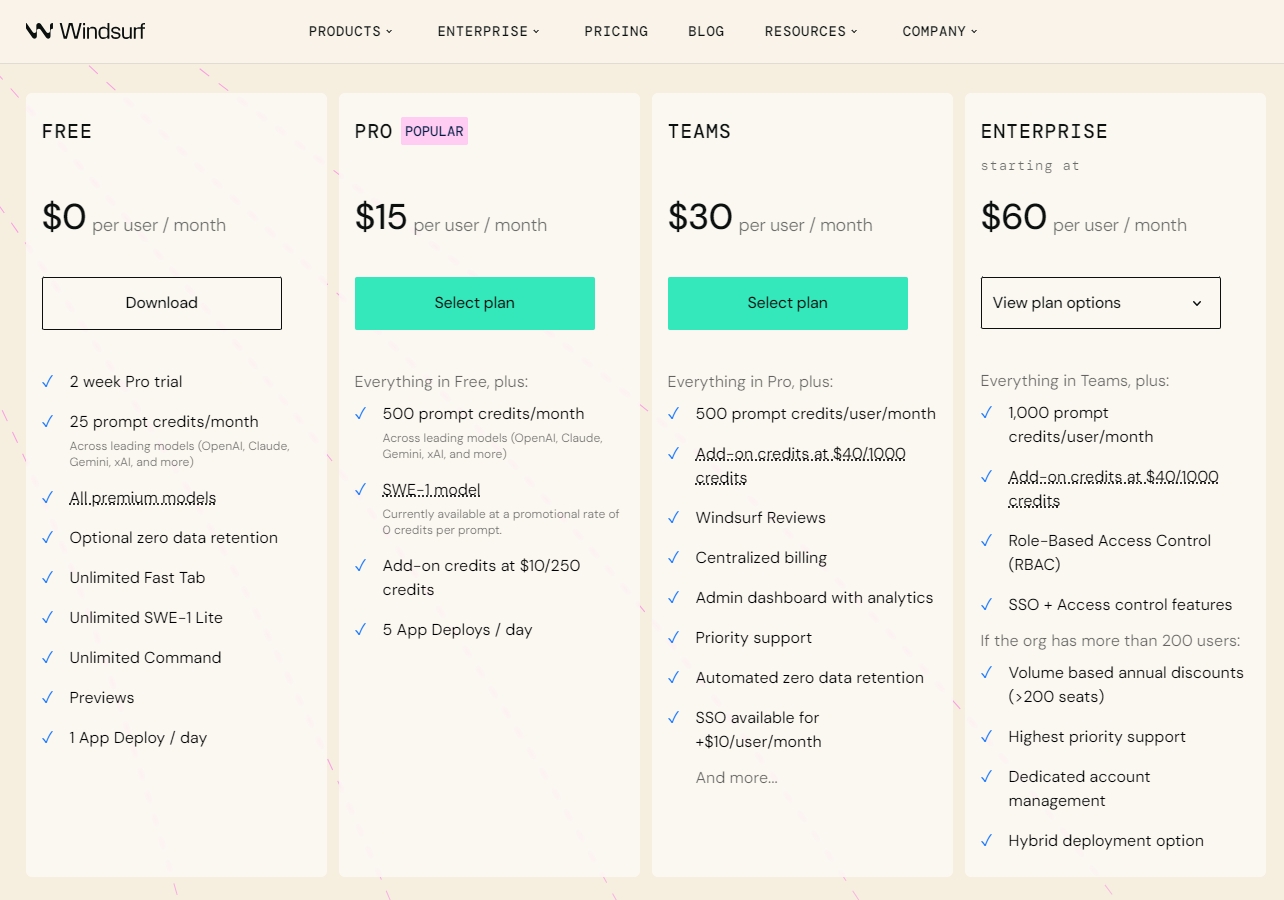Click the Everything in Pro, plus: heading

pos(750,382)
